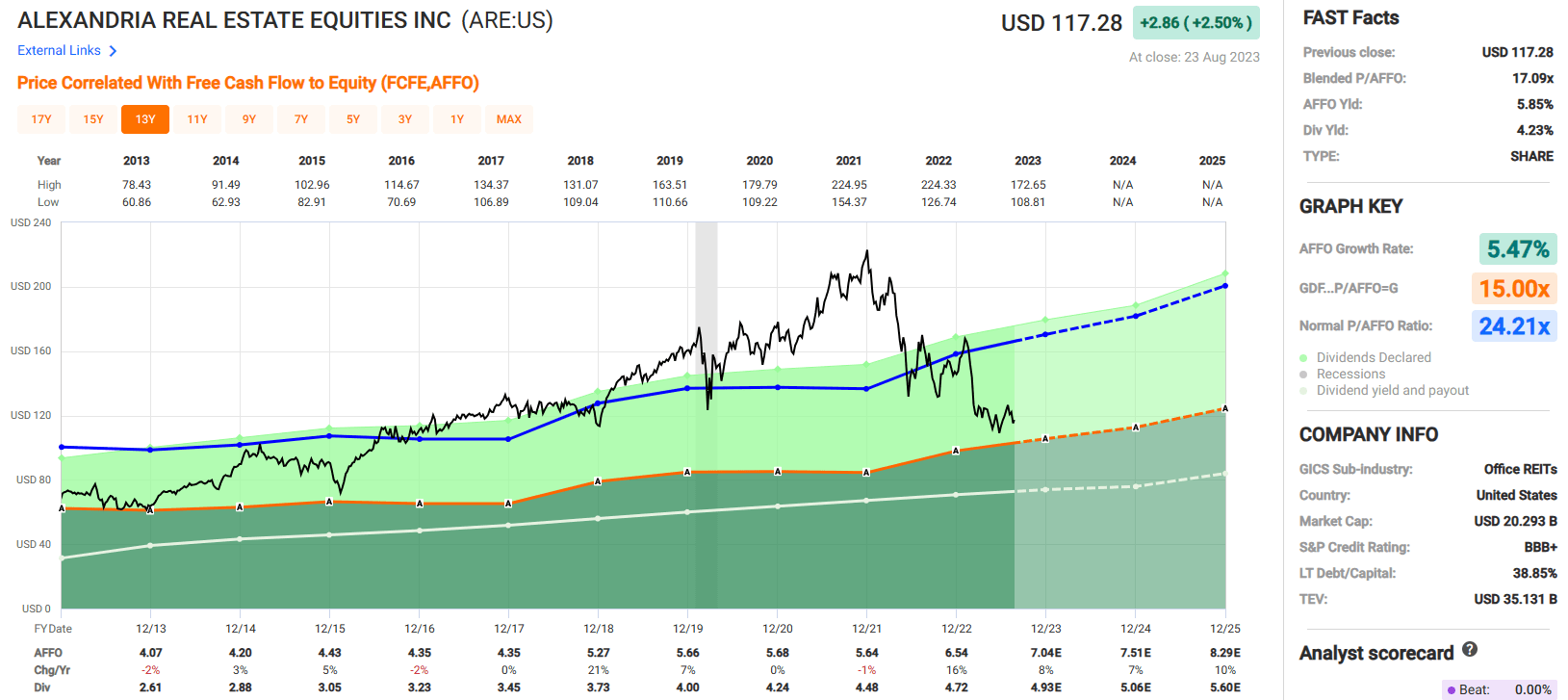The height and width of the screenshot is (700, 1568).
Task: Click the 12/23 AFFO estimate 7.04E
Action: (1046, 653)
